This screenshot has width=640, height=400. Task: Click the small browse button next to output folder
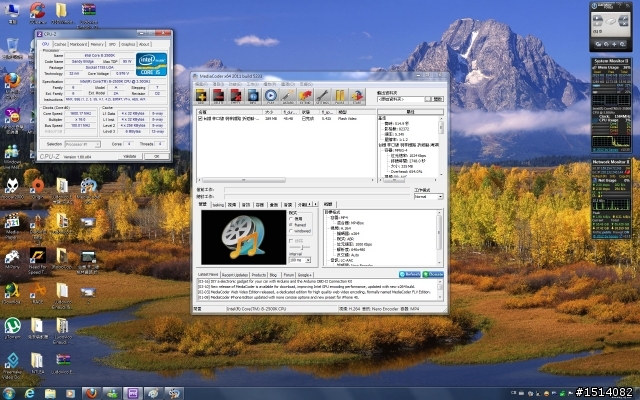pyautogui.click(x=428, y=99)
